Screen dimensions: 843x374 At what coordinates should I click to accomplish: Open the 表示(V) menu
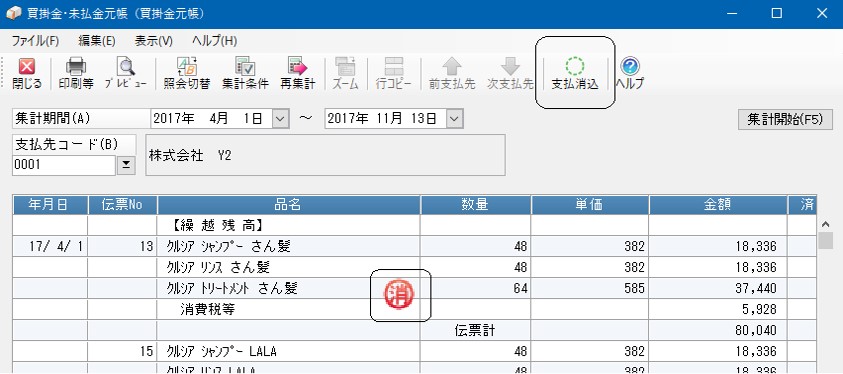[154, 41]
